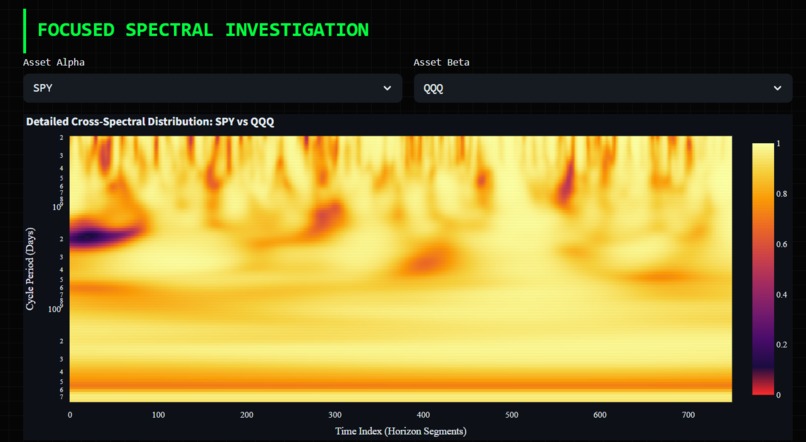Click the x-axis tick label '400'
806x442 pixels.
423,415
